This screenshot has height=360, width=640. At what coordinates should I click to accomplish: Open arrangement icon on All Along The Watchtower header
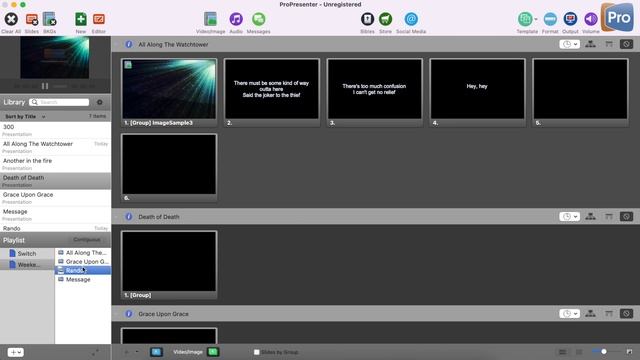590,44
